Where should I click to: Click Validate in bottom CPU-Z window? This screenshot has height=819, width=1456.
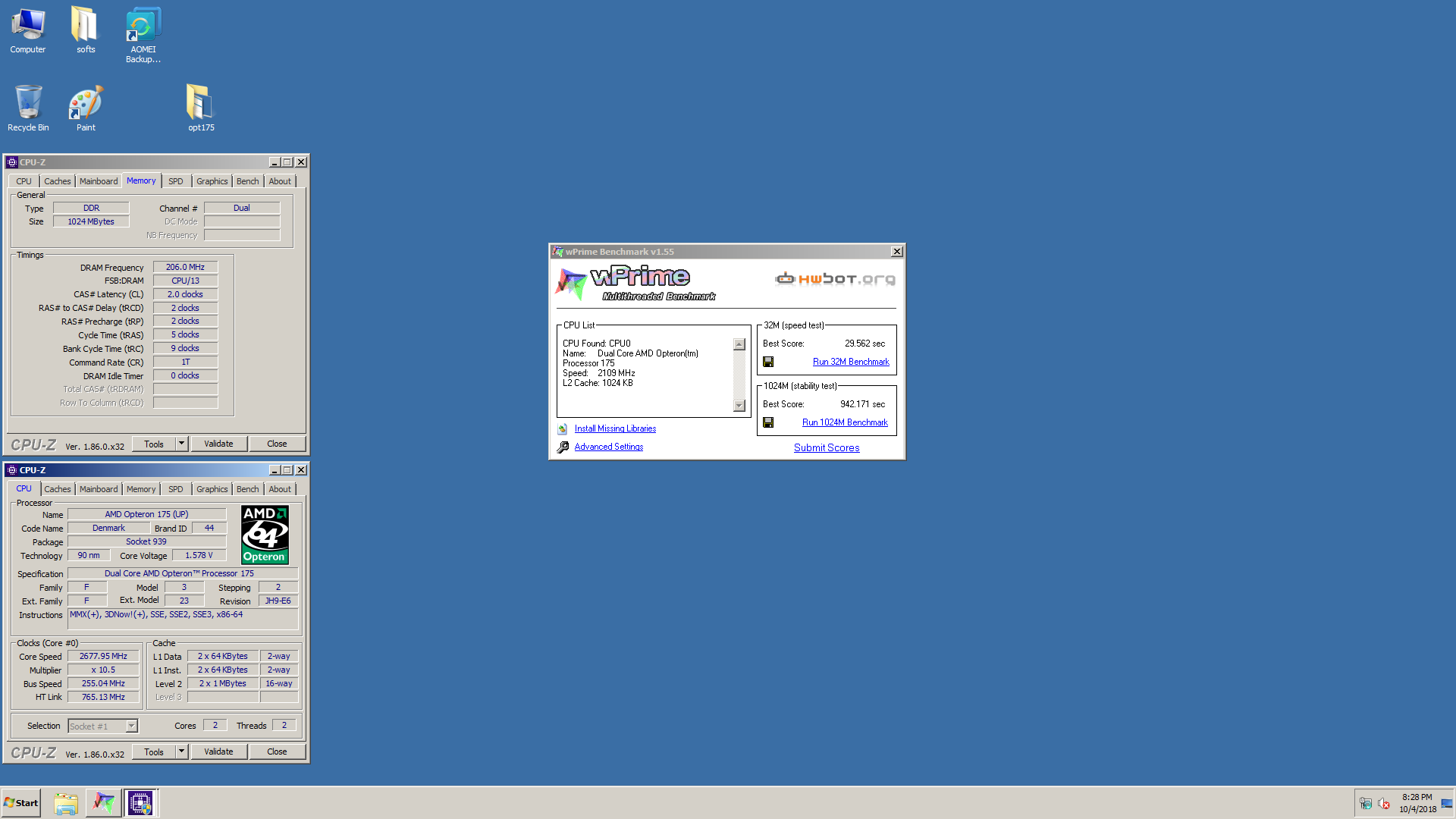point(218,752)
